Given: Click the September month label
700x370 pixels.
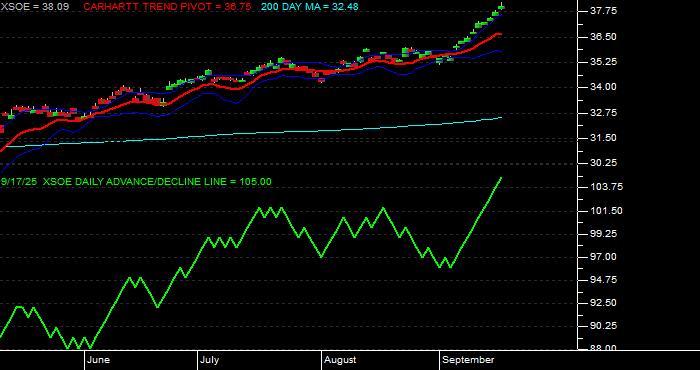Looking at the screenshot, I should point(468,360).
